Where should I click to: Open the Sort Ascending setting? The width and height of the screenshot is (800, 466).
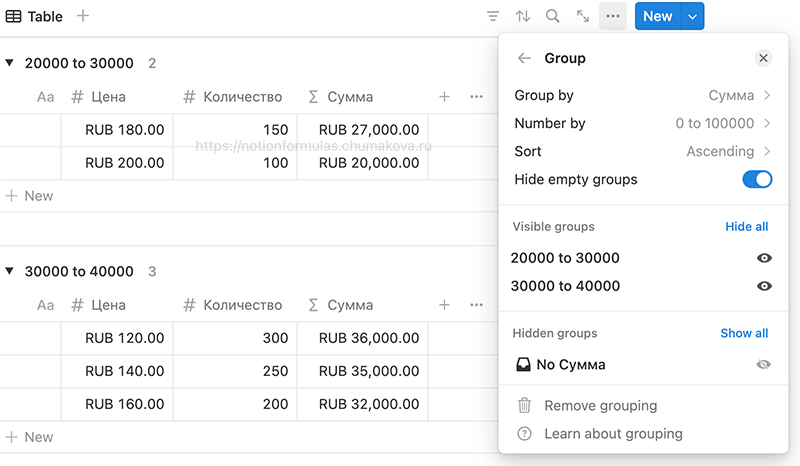(642, 152)
